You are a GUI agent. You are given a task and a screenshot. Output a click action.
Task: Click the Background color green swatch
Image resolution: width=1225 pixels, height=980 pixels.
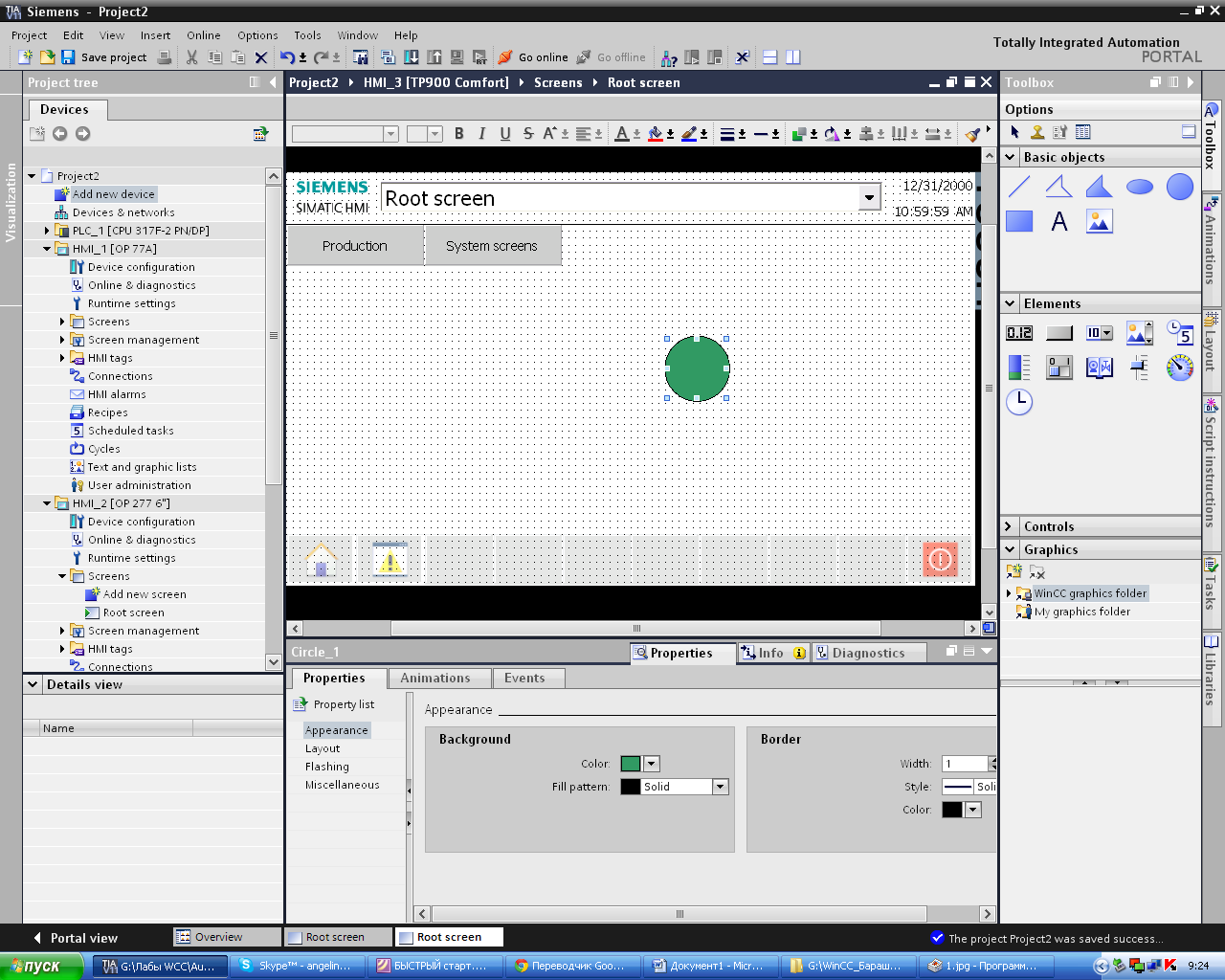pyautogui.click(x=631, y=764)
